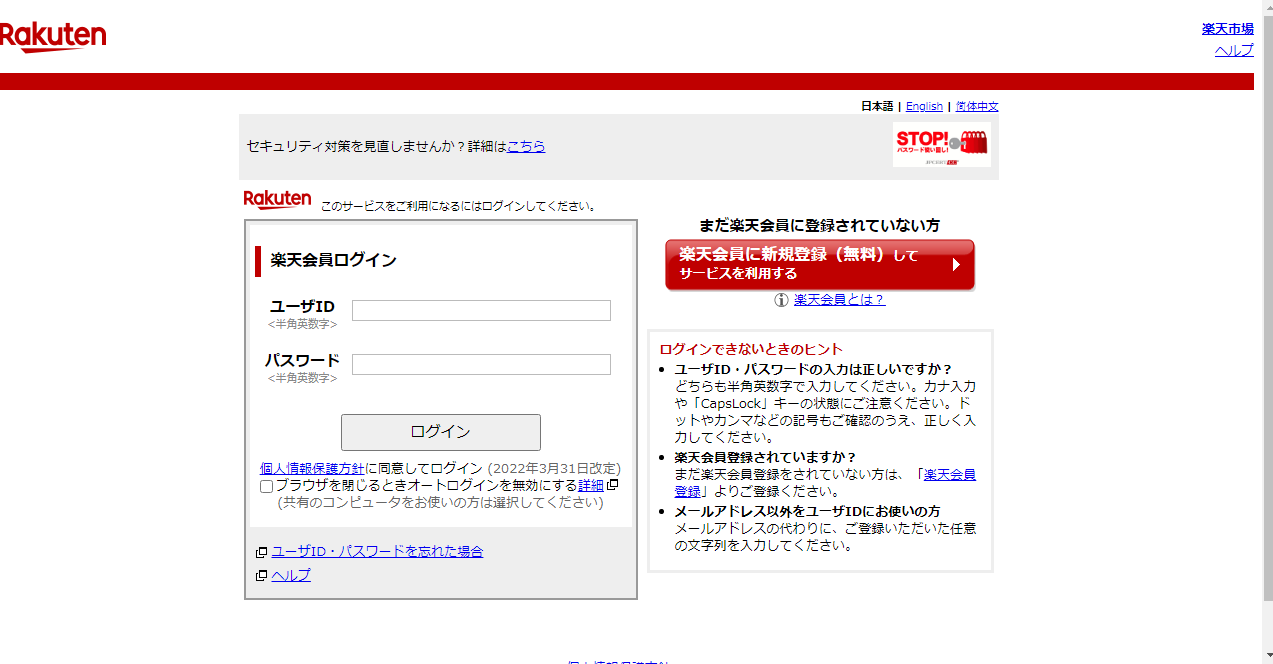Image resolution: width=1273 pixels, height=664 pixels.
Task: Open the ユーザID・パスワードを忘れた場合 link
Action: point(377,551)
